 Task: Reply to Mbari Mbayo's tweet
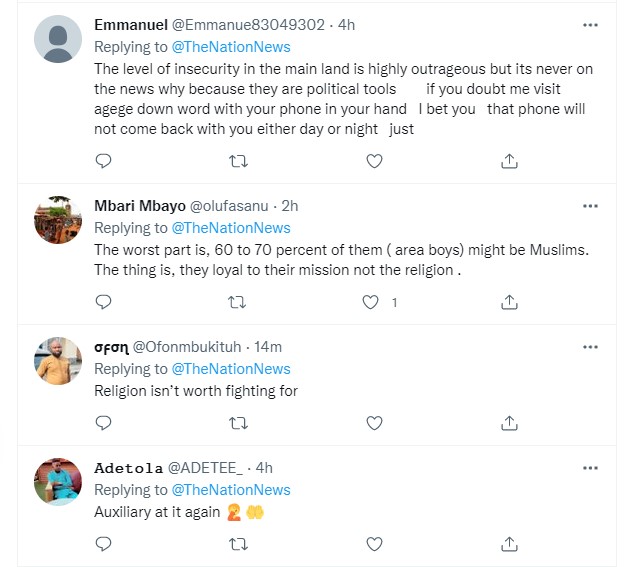103,301
